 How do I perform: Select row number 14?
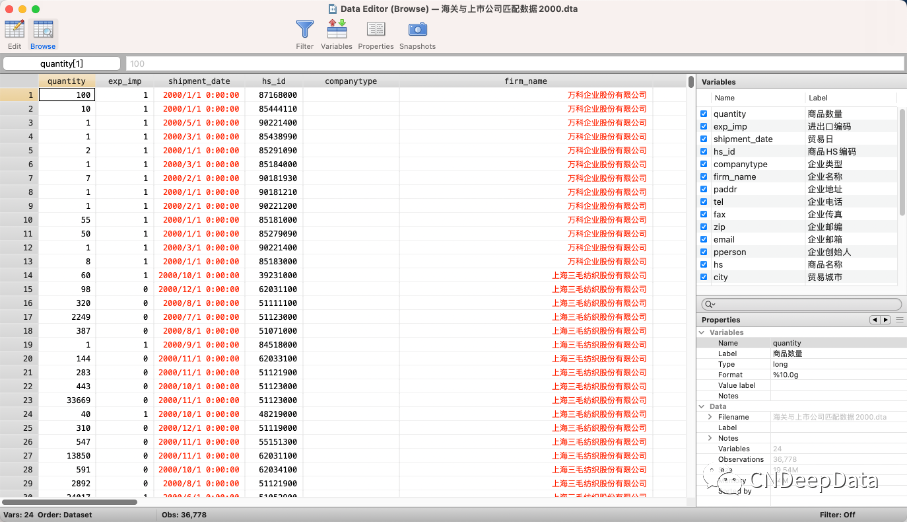click(x=19, y=275)
